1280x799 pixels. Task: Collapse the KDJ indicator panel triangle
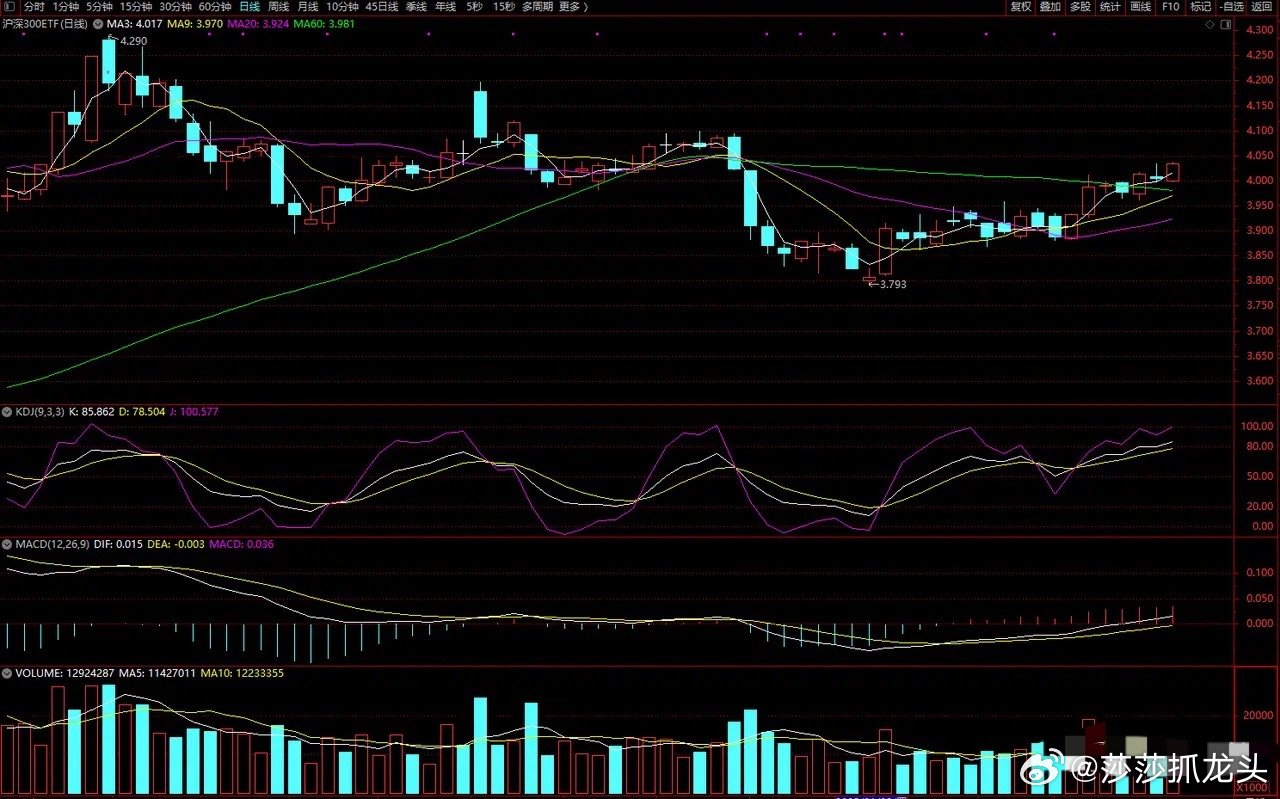pos(8,412)
